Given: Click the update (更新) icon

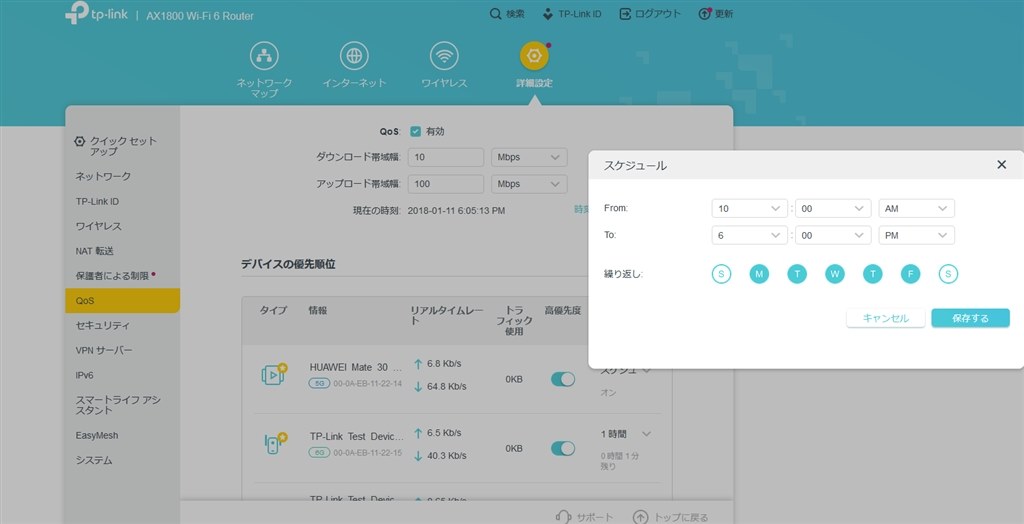Looking at the screenshot, I should click(705, 14).
